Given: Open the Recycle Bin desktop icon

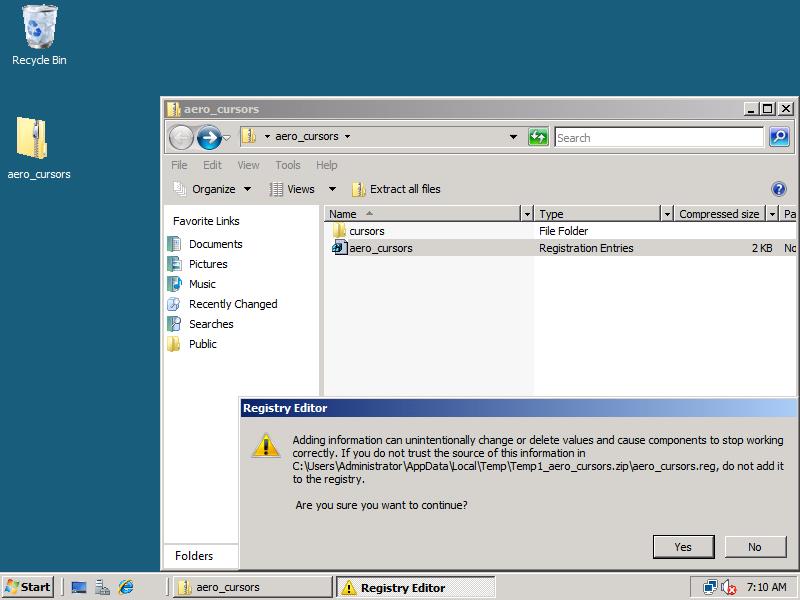Looking at the screenshot, I should (39, 35).
